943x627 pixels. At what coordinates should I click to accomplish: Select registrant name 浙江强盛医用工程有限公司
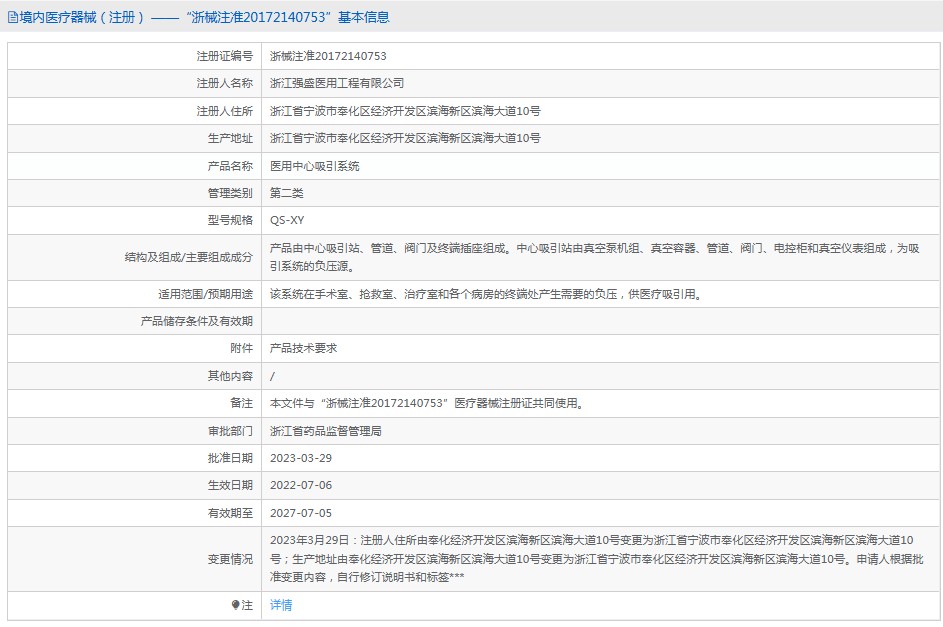pos(337,83)
